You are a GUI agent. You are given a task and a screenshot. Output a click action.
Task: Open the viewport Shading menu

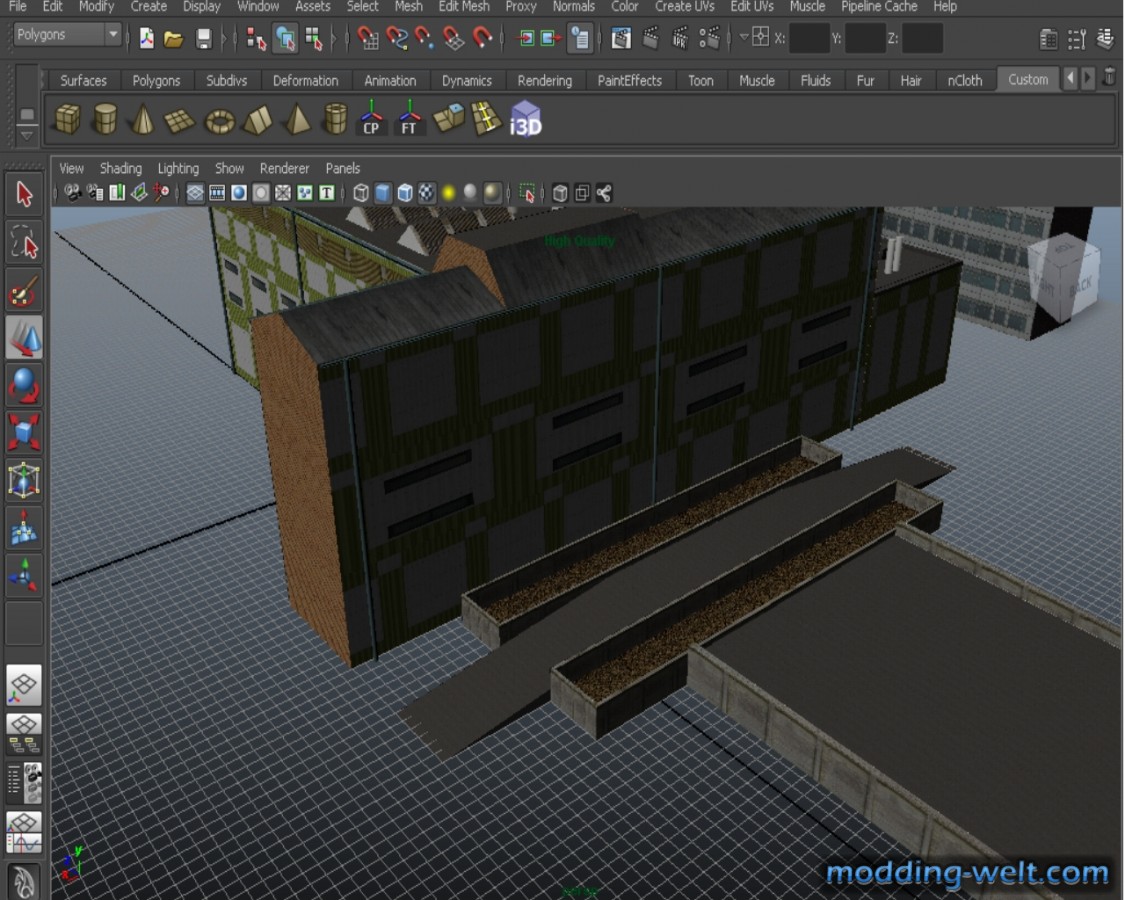pyautogui.click(x=121, y=168)
